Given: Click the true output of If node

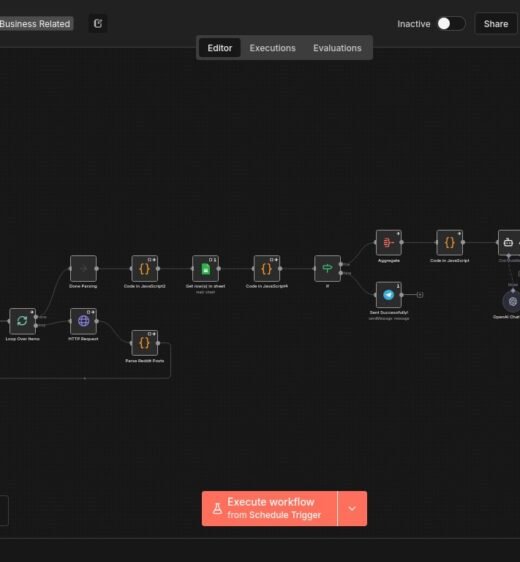Looking at the screenshot, I should click(x=341, y=265).
